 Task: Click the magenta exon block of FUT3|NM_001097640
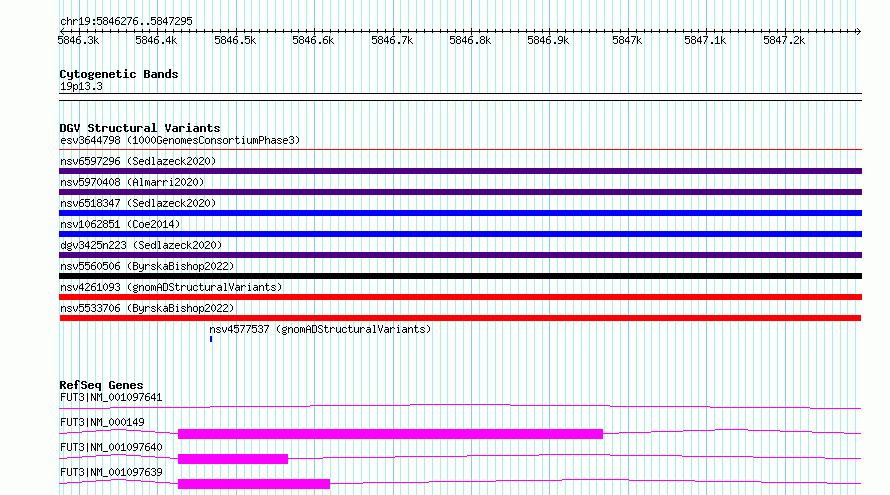[x=233, y=459]
